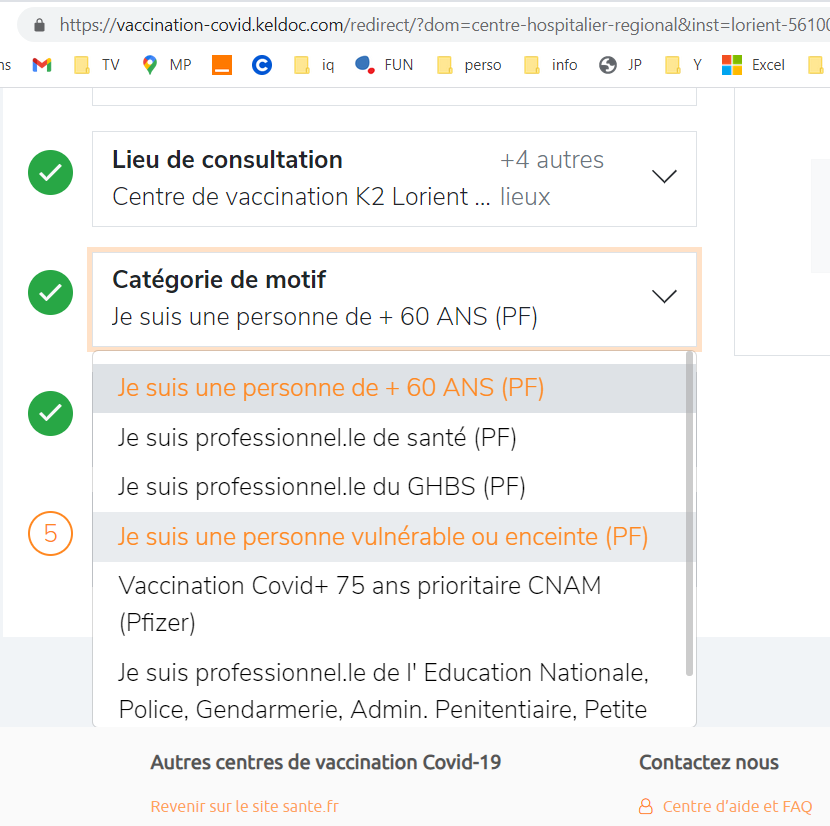This screenshot has width=830, height=826.
Task: Click the green checkmark beside Catégorie de motif
Action: (x=50, y=294)
